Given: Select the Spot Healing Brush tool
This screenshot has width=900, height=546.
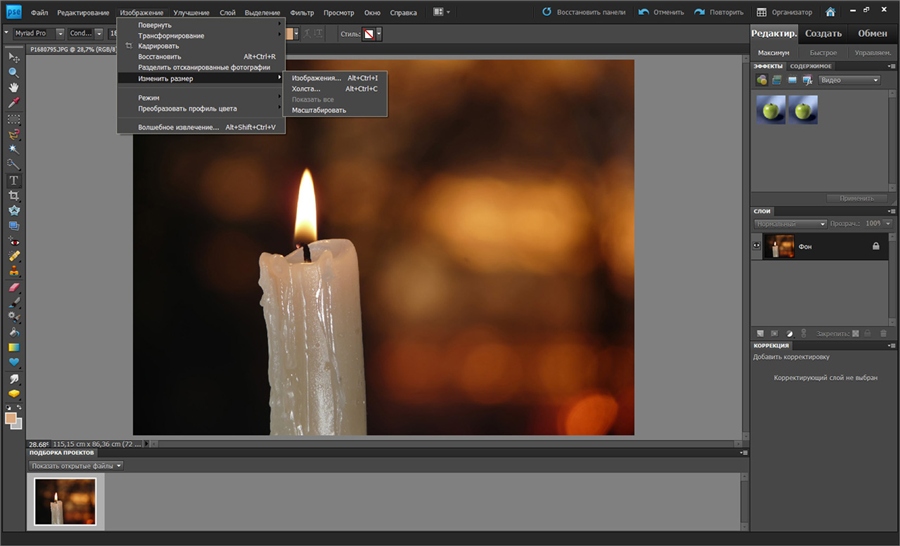Looking at the screenshot, I should [14, 256].
